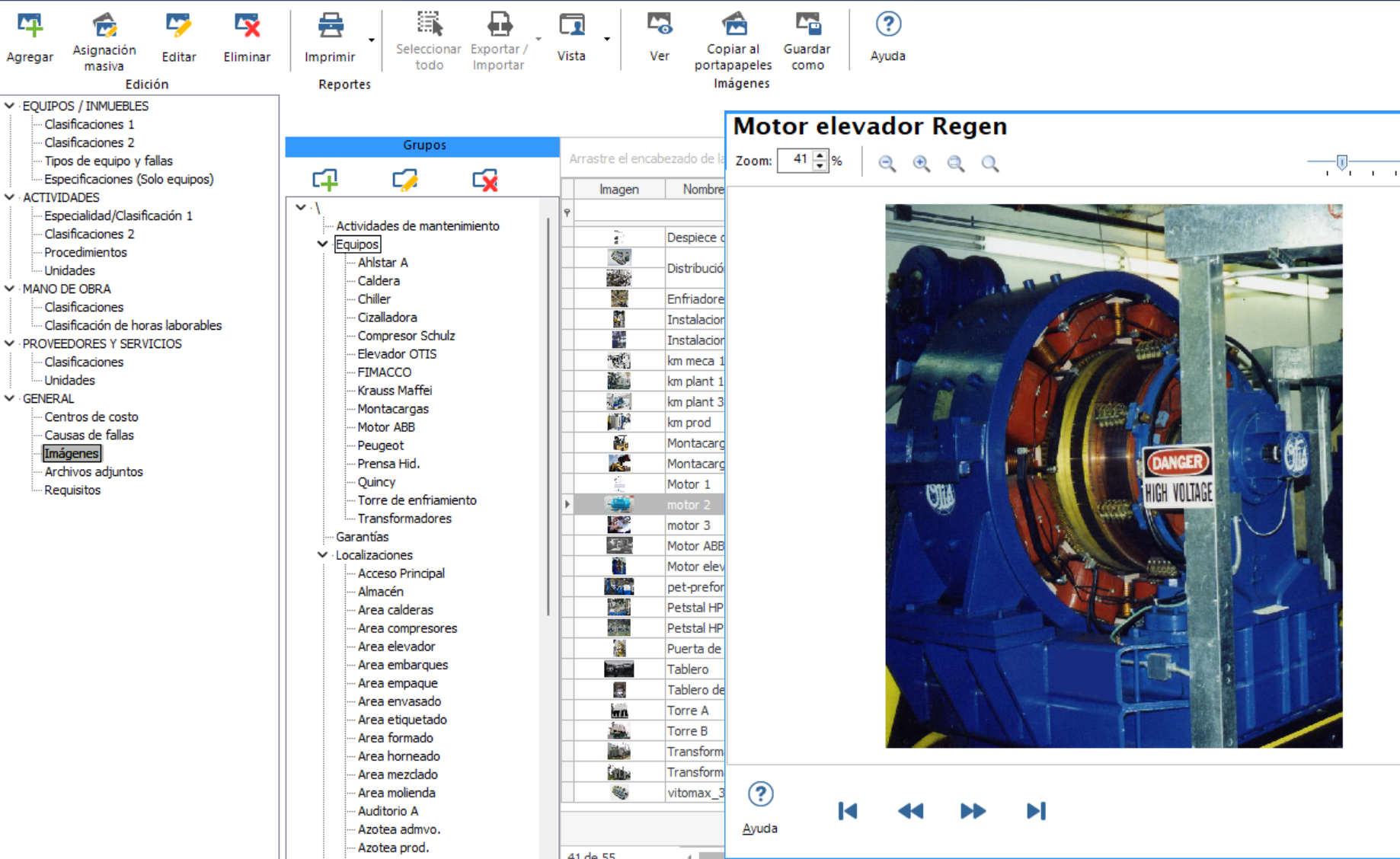The image size is (1400, 859).
Task: Add a new group in Grupos panel
Action: click(325, 180)
